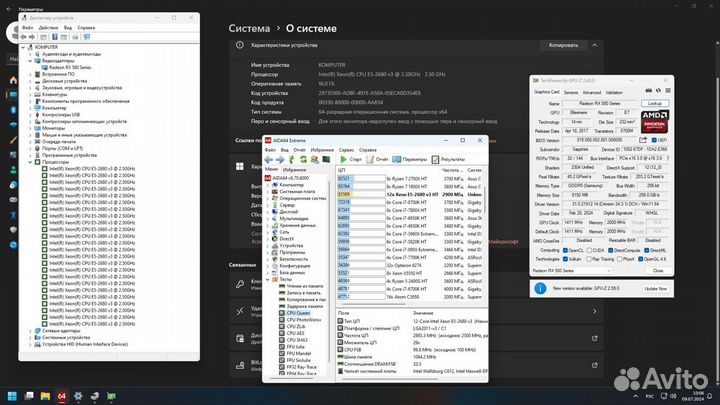Open Действие menu in Device Manager
Viewport: 720px width, 405px height.
click(48, 28)
